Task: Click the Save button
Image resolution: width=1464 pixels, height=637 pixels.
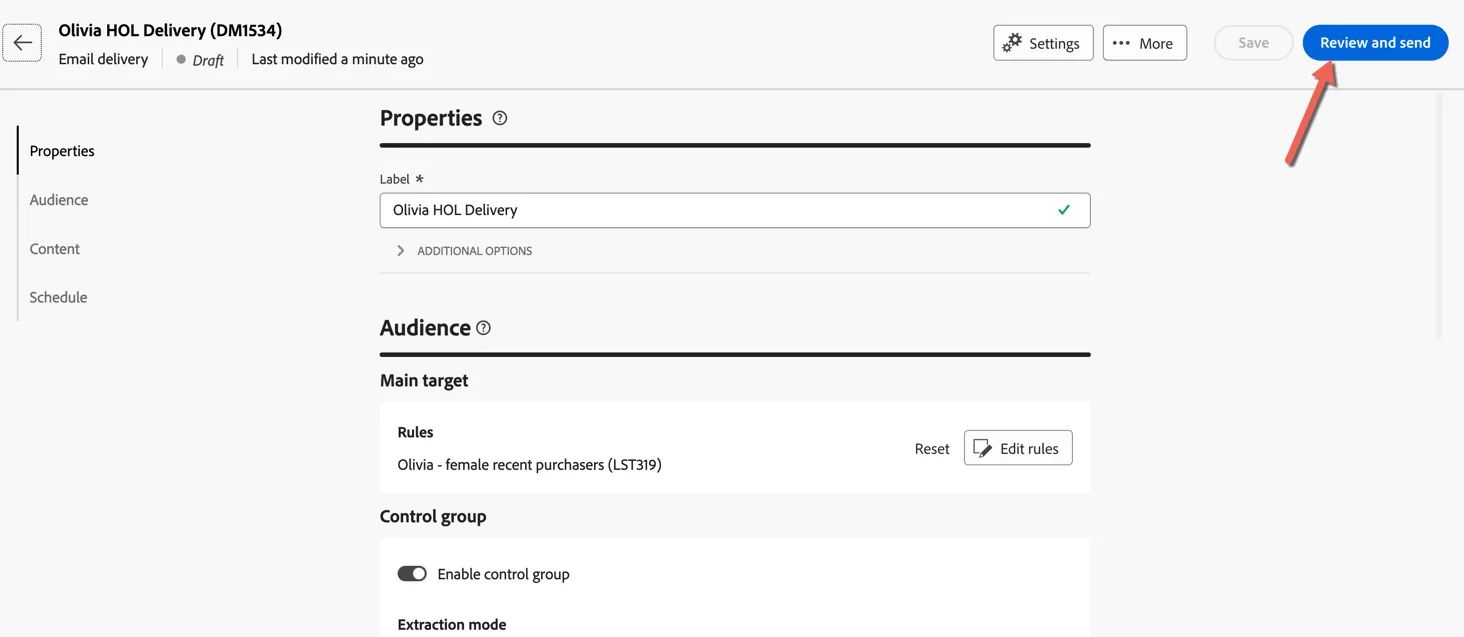Action: (x=1253, y=43)
